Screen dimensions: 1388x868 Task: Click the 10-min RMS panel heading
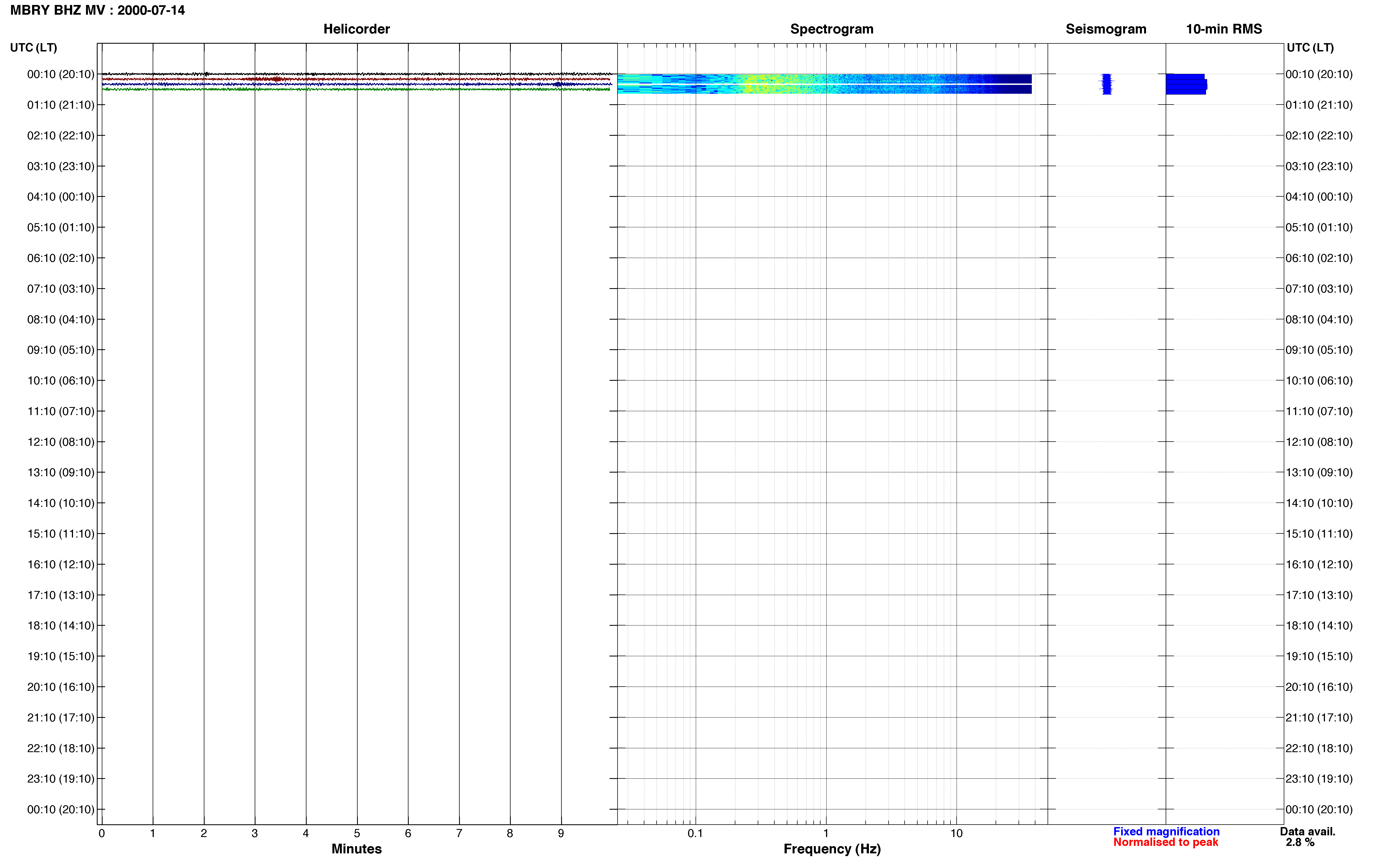pos(1224,29)
